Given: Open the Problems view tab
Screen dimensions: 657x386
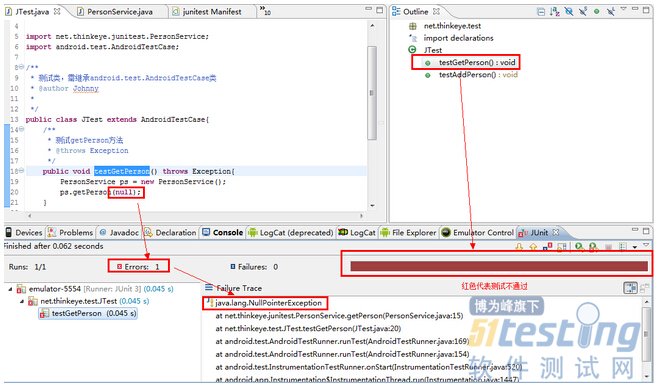Looking at the screenshot, I should (x=71, y=233).
